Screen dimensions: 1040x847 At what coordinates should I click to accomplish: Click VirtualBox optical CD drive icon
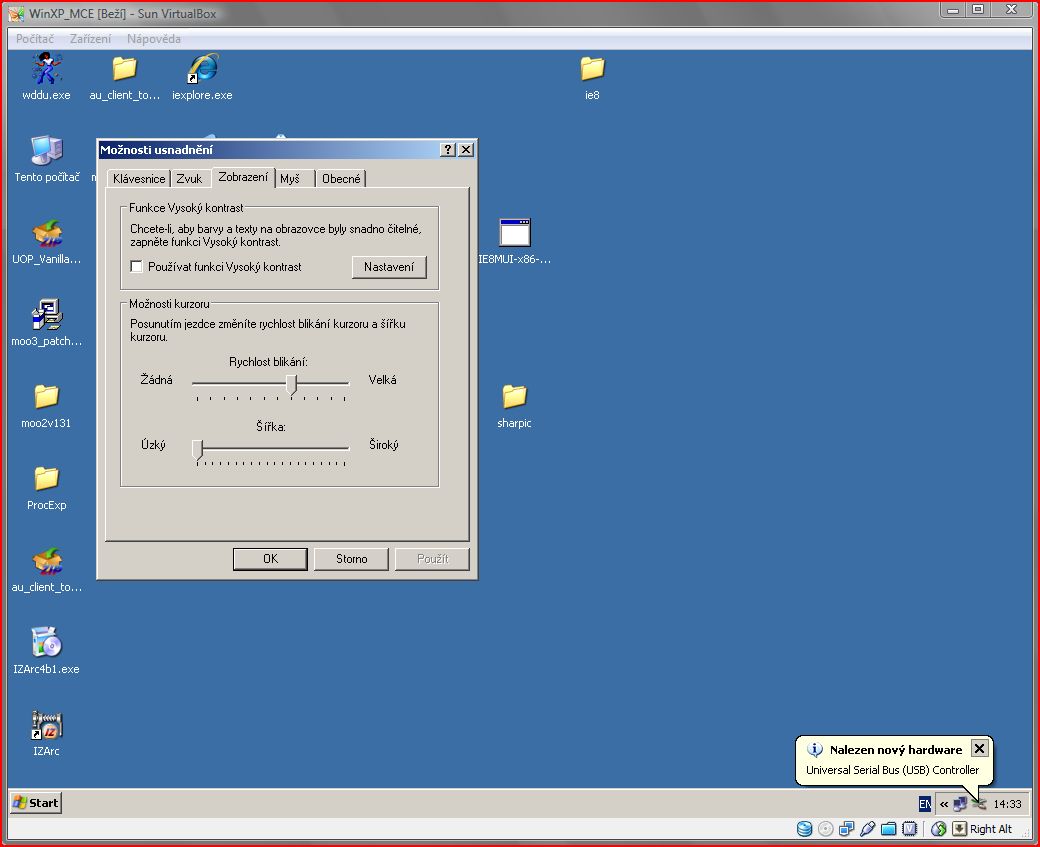[825, 828]
